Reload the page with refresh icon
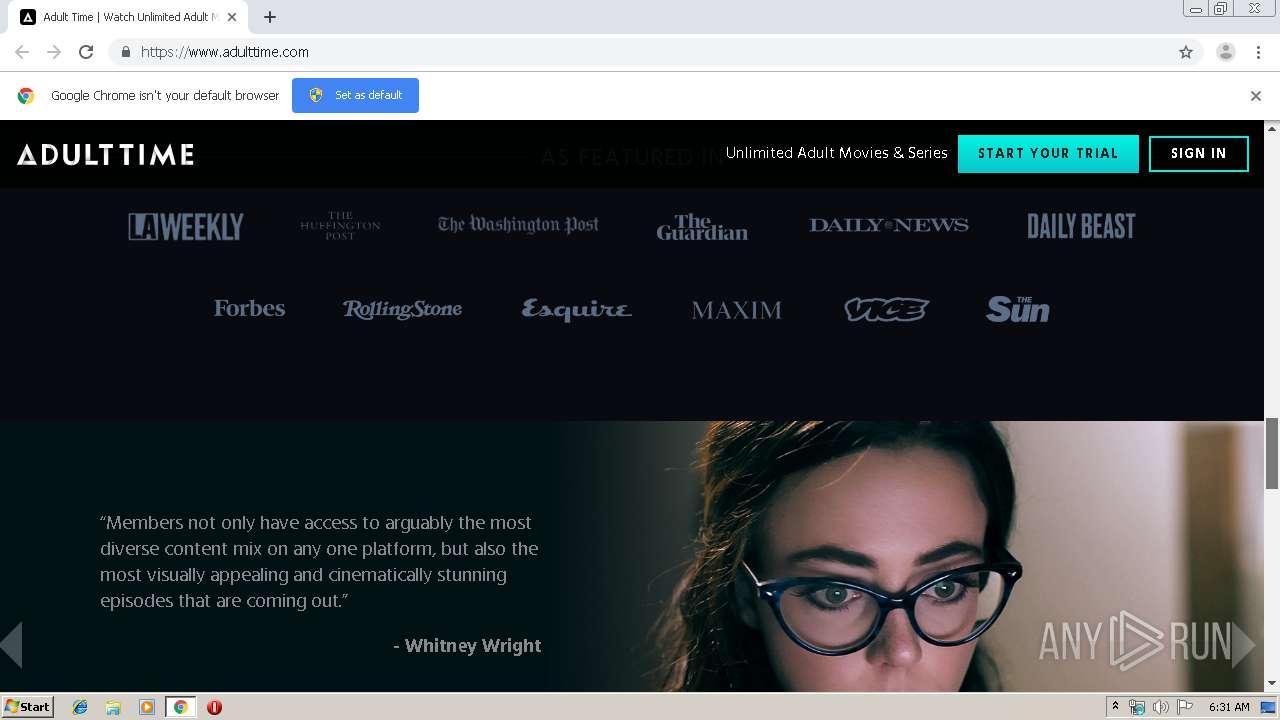This screenshot has width=1280, height=720. 86,52
